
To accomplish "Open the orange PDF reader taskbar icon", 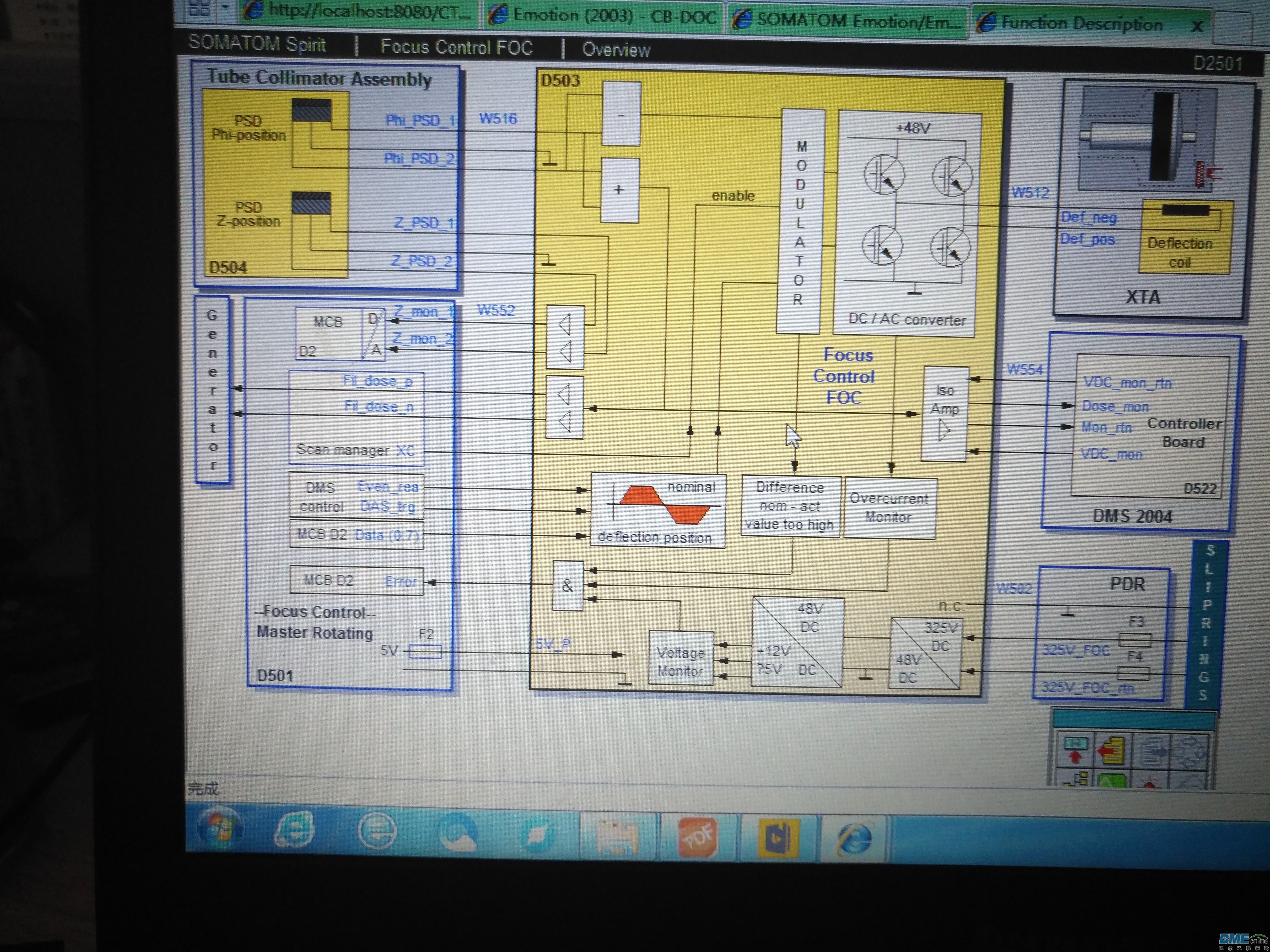I will point(698,837).
